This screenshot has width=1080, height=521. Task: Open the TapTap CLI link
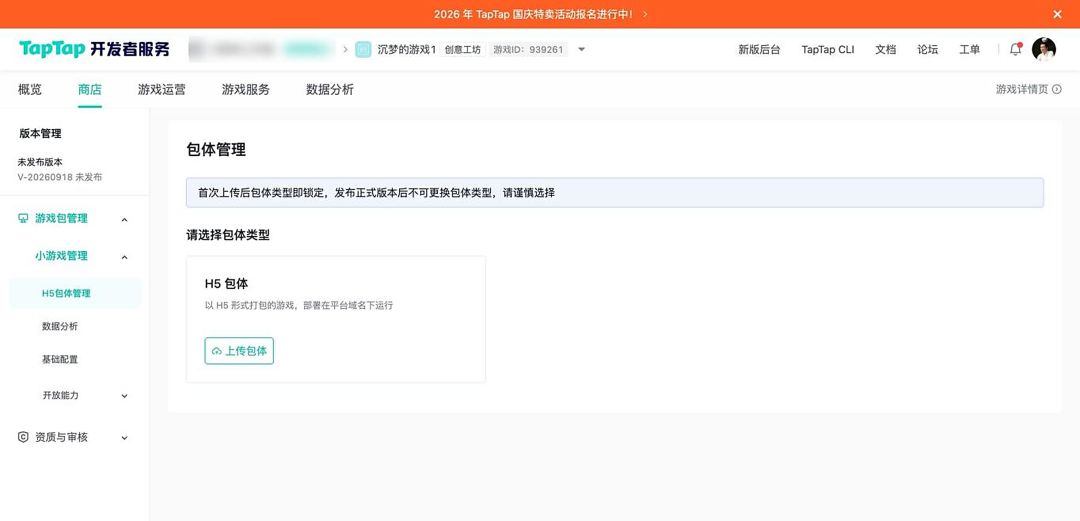coord(828,50)
